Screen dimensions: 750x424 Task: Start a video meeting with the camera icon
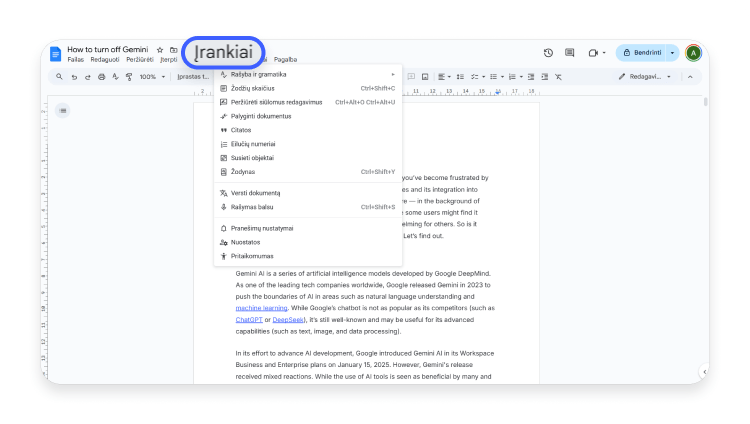point(593,53)
